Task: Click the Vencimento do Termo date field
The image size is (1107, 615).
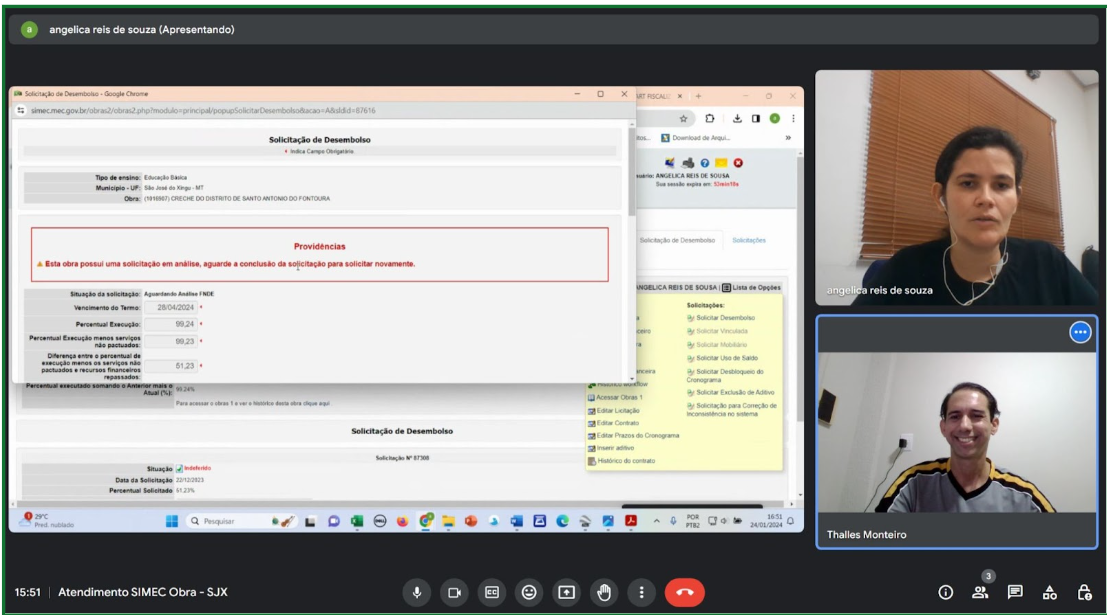Action: point(170,308)
